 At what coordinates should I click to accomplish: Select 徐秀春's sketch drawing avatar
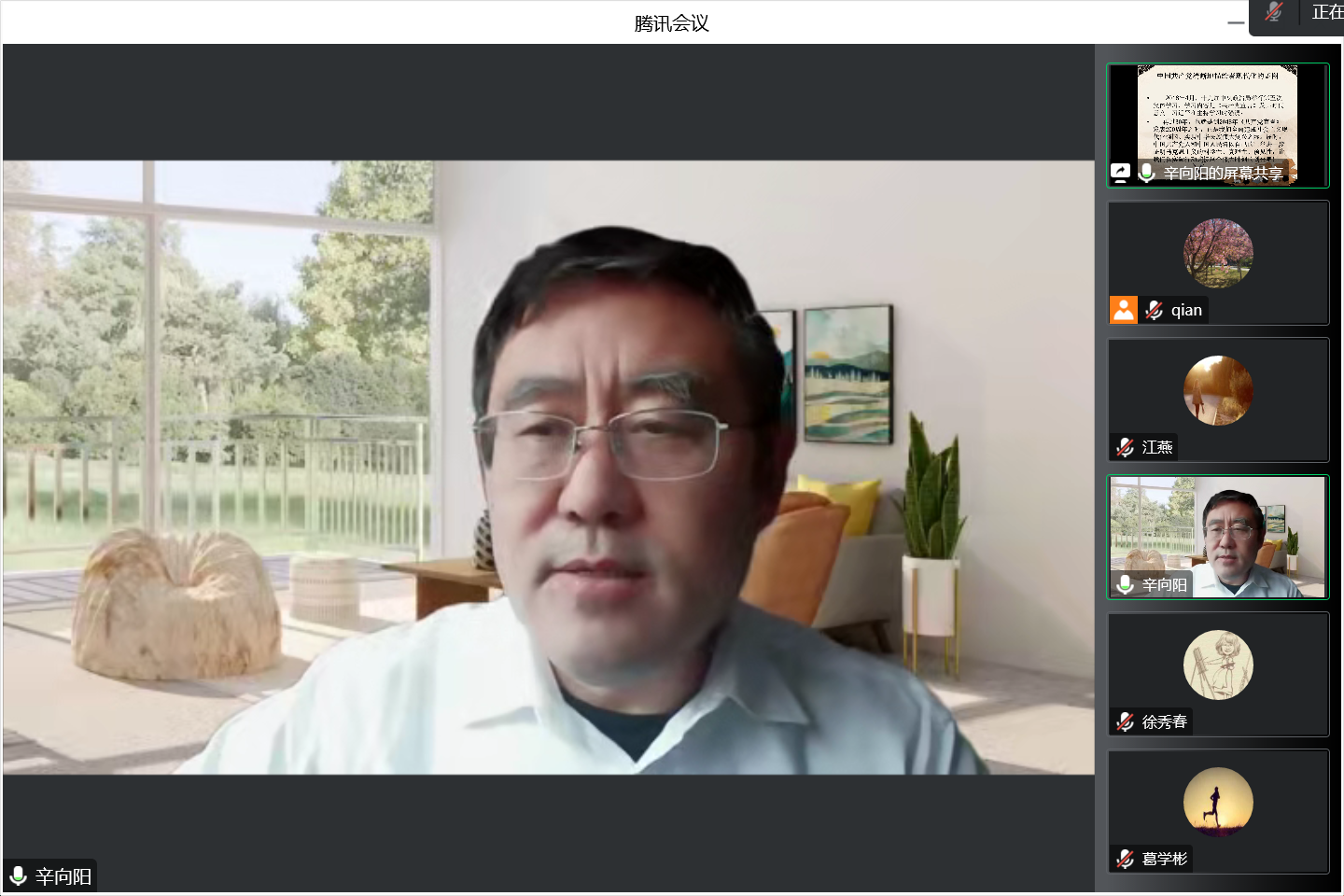(x=1218, y=665)
